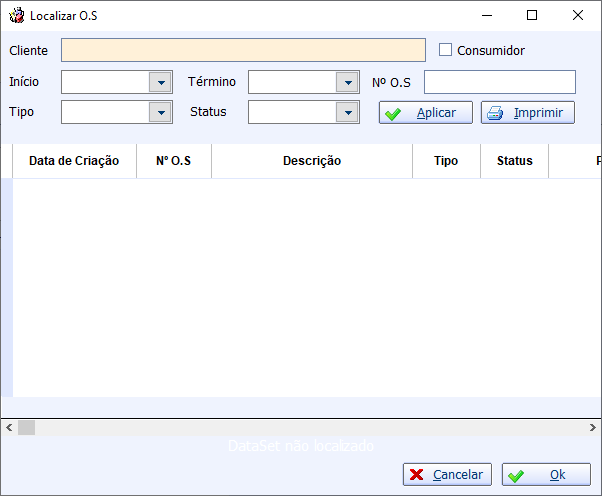
Task: Click the horizontal scrollbar right arrow
Action: tap(593, 427)
